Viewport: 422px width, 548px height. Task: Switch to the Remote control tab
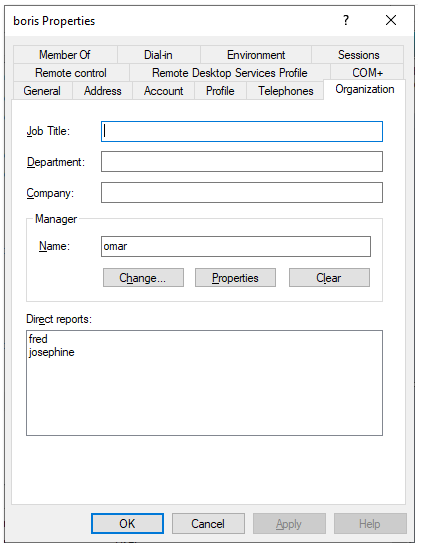[71, 73]
